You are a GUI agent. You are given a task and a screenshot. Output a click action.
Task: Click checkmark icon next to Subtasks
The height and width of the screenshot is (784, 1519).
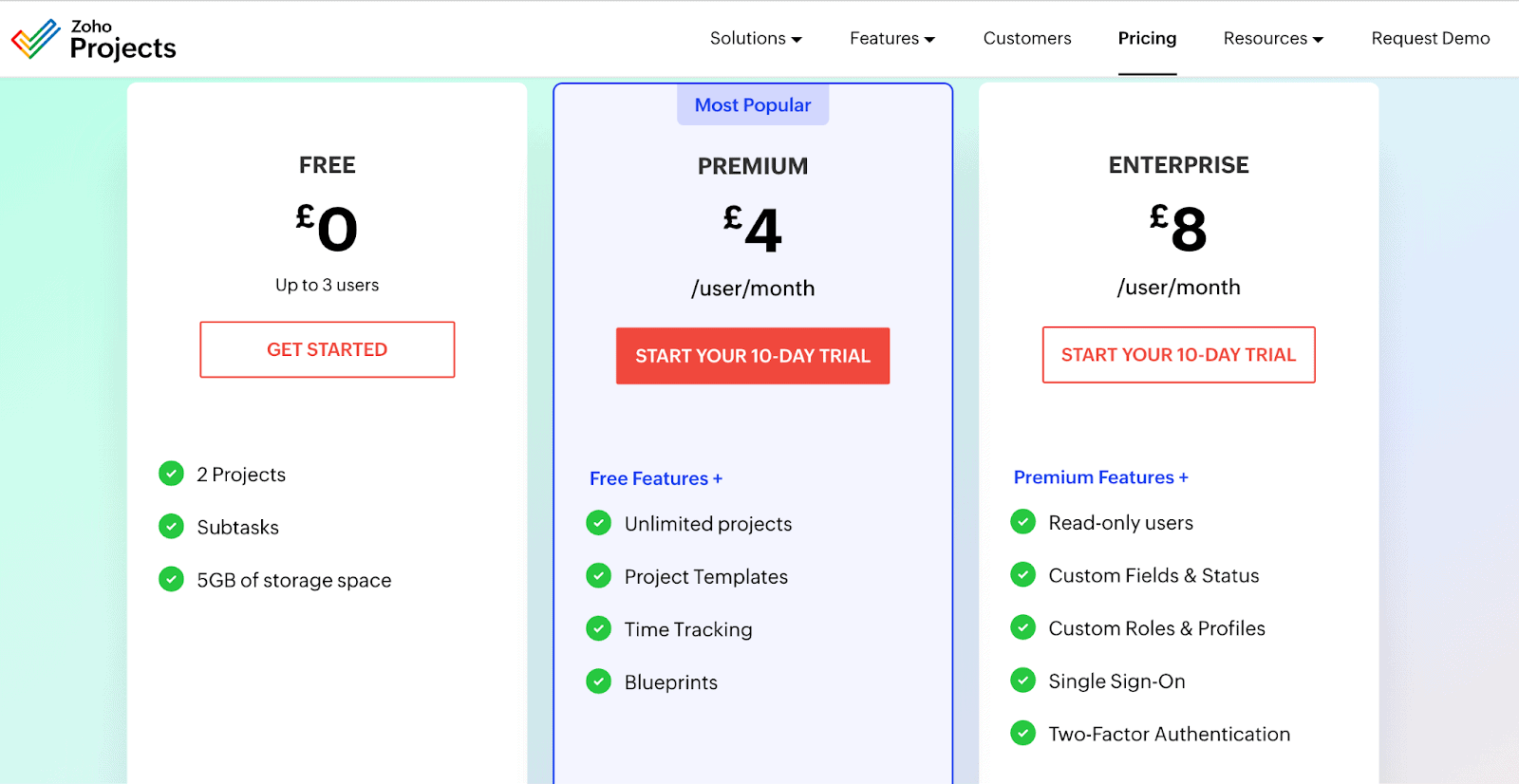(x=171, y=527)
